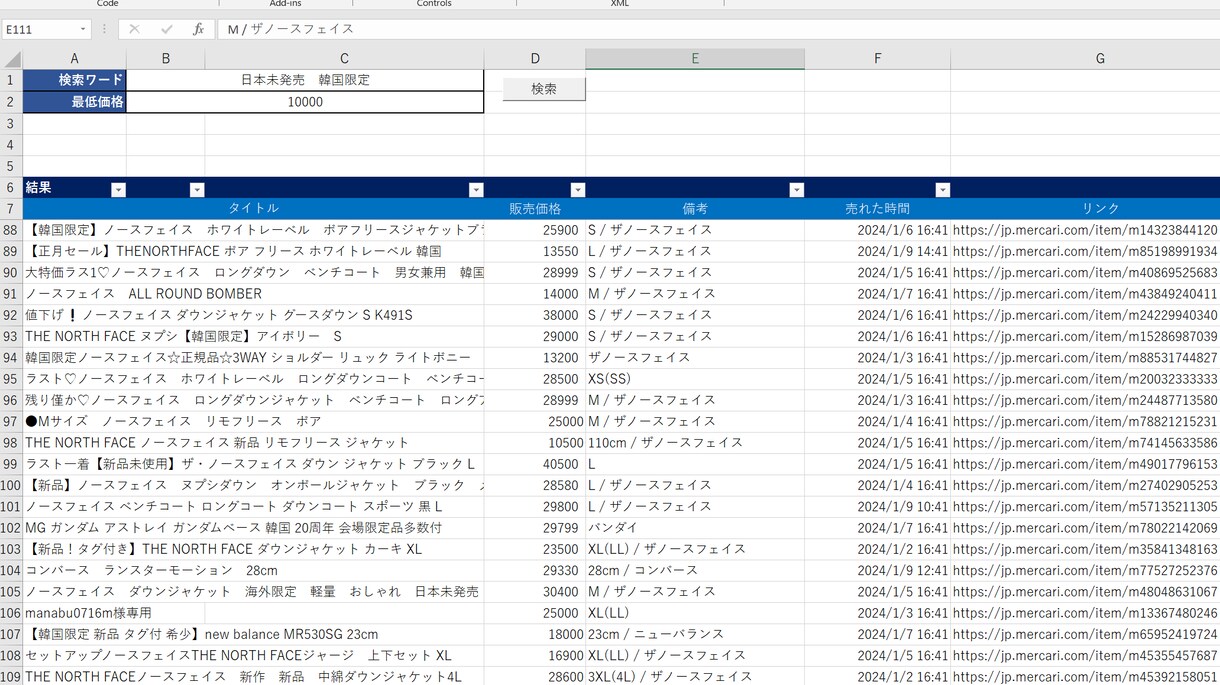Click remarks cell 28cm / コンバース

tap(695, 570)
